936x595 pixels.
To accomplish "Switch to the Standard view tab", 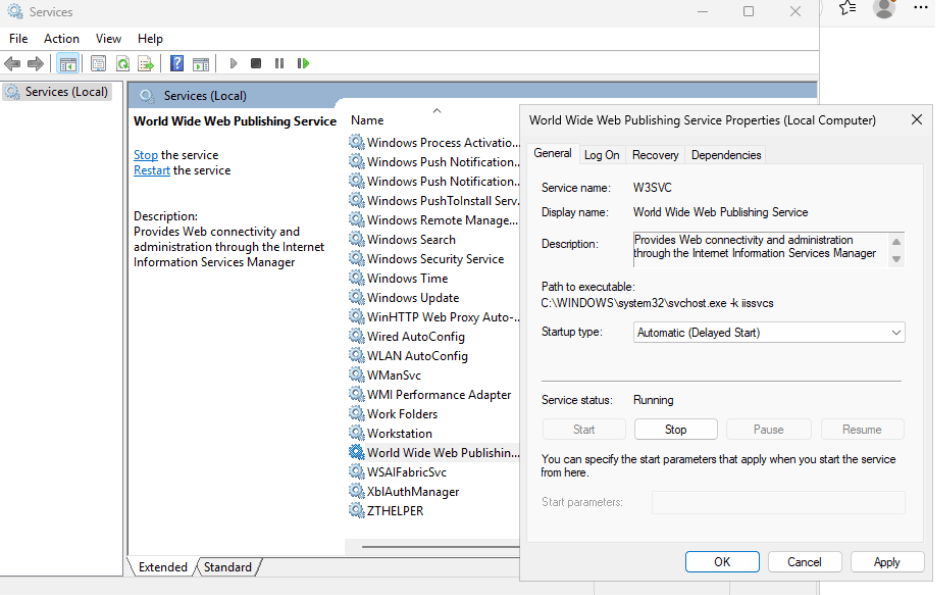I will pos(227,567).
